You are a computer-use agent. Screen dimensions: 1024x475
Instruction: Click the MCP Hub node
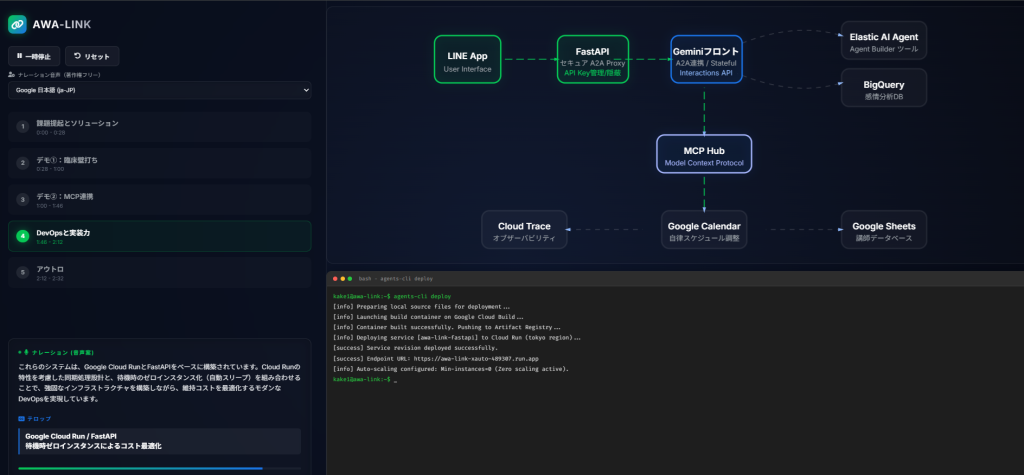pos(704,154)
